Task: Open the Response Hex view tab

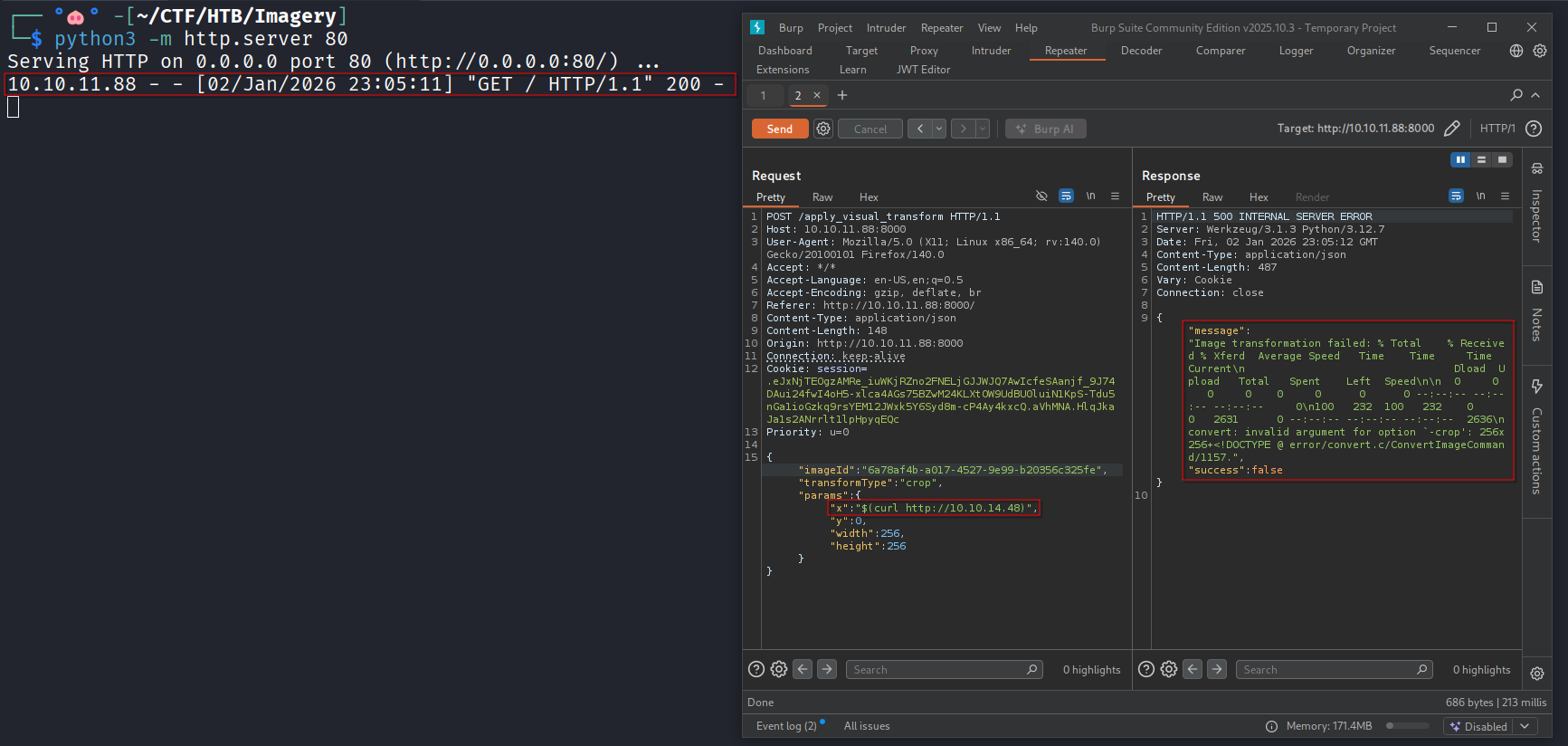Action: tap(1259, 197)
